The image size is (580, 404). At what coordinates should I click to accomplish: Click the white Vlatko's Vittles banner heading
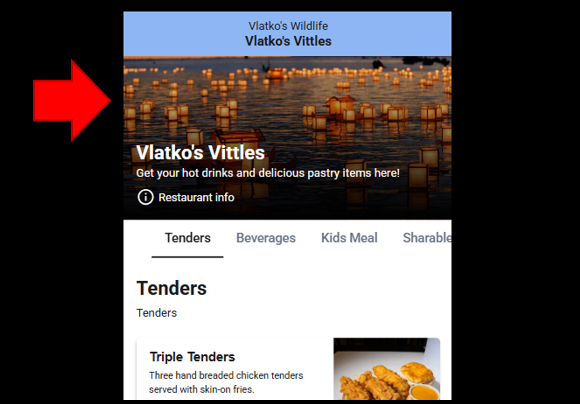pos(200,152)
